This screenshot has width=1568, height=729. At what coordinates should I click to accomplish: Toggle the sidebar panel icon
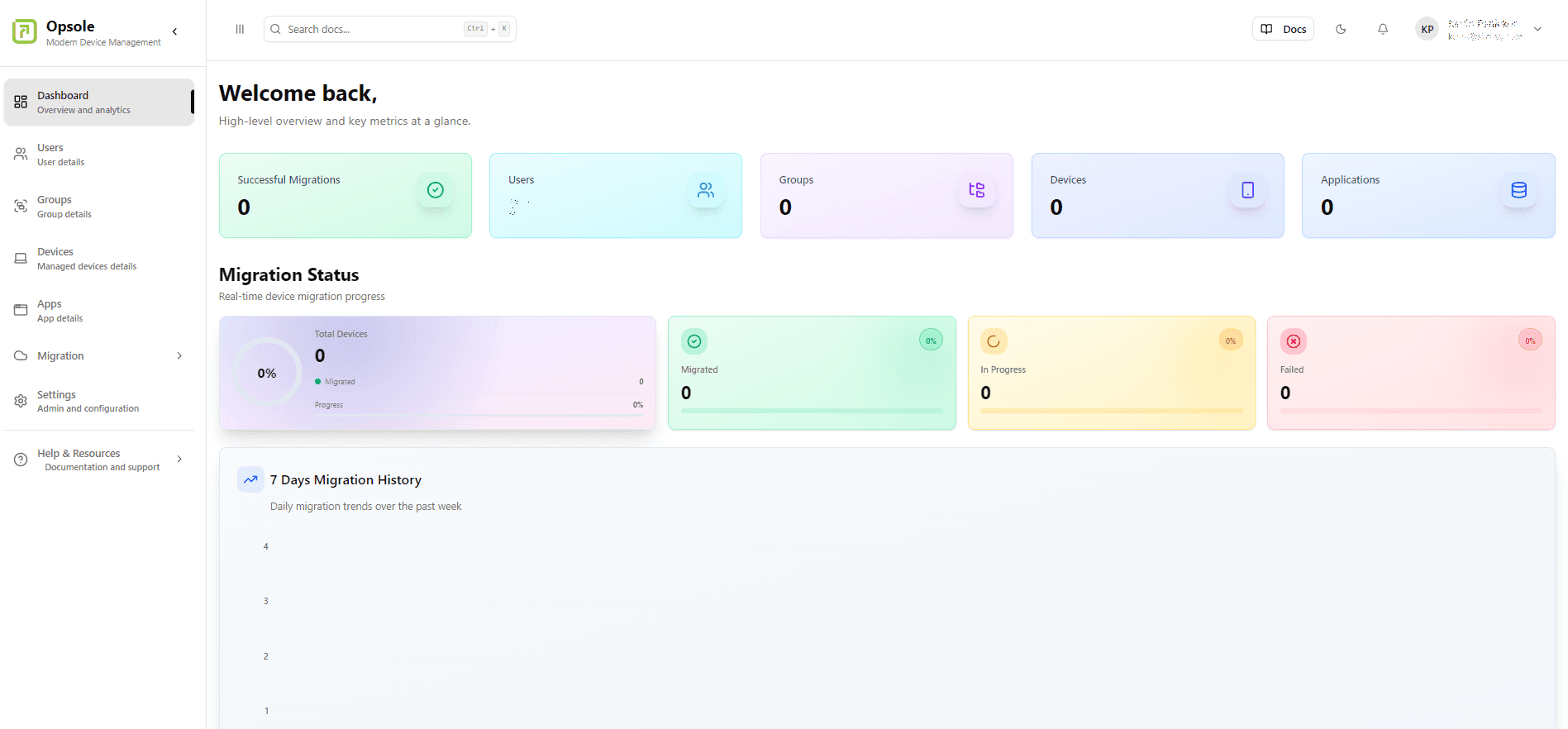point(240,29)
